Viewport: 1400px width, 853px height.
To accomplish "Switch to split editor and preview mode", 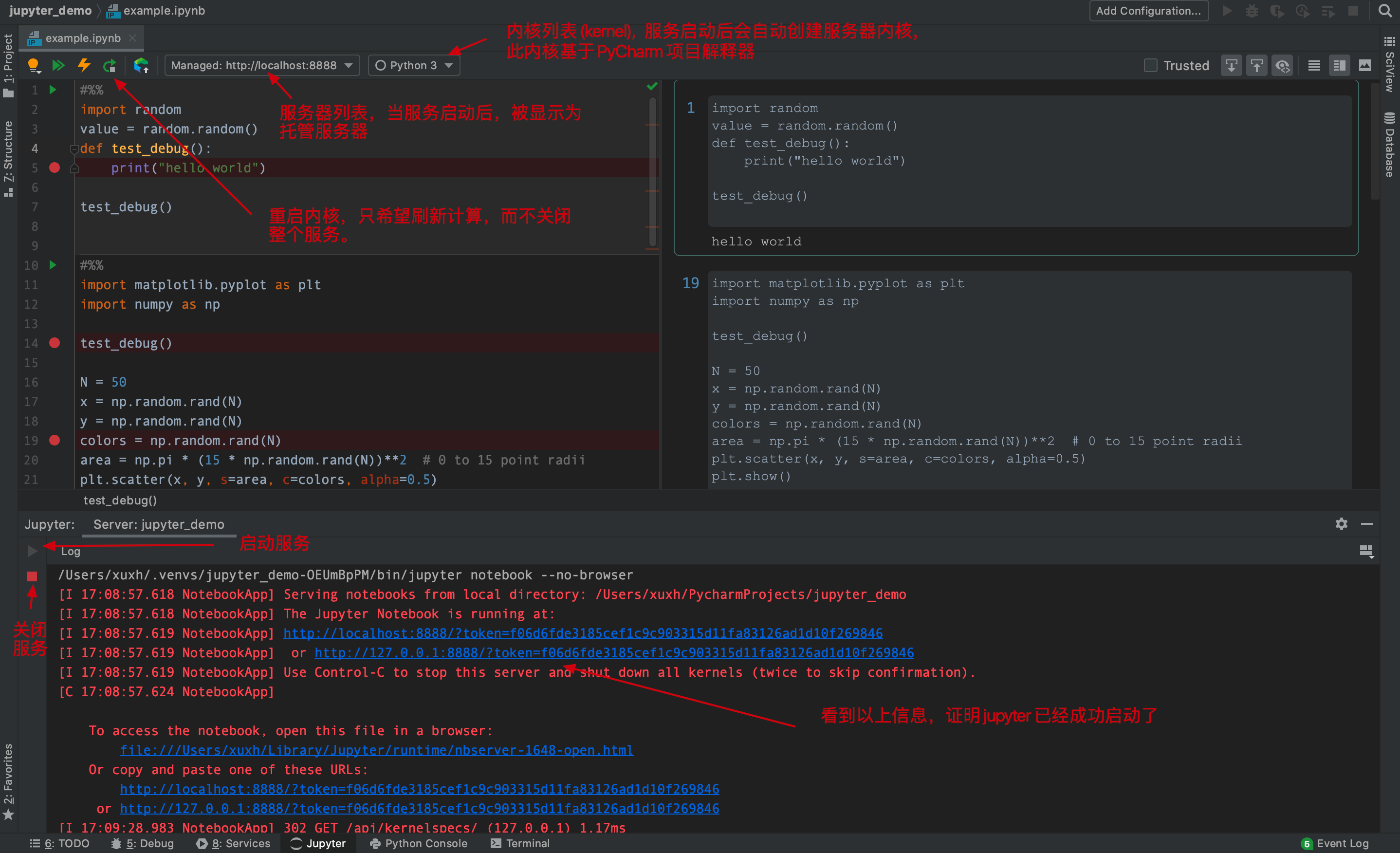I will click(1339, 66).
